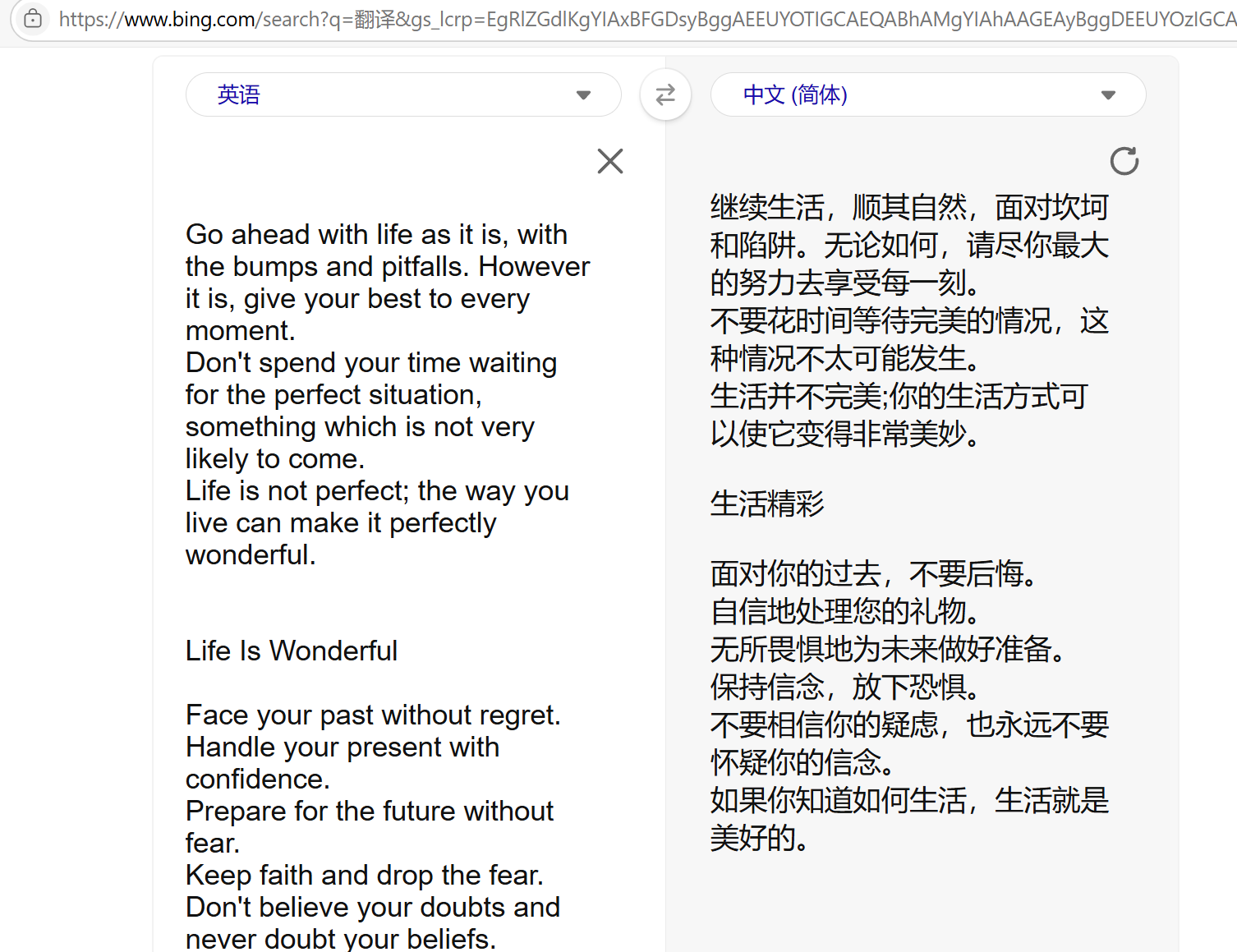Expand the chevron next to 英语
Viewport: 1237px width, 952px height.
583,94
